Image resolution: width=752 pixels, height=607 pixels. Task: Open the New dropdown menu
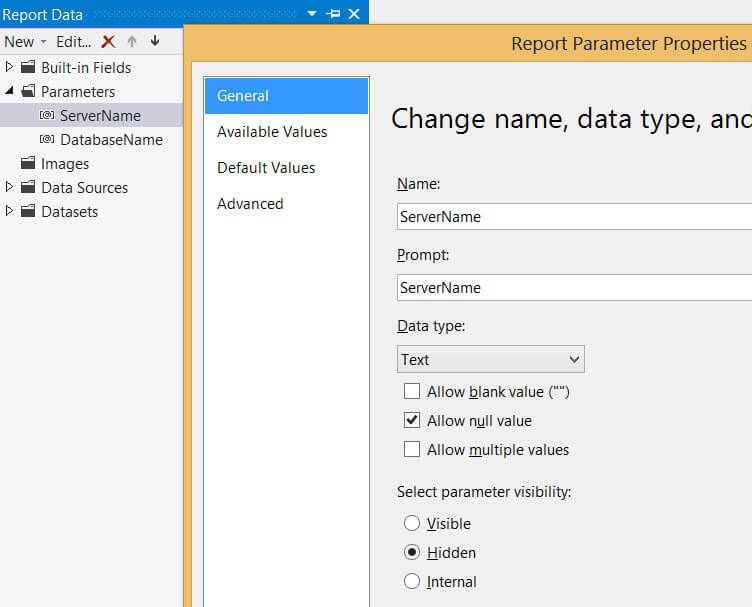(x=25, y=42)
